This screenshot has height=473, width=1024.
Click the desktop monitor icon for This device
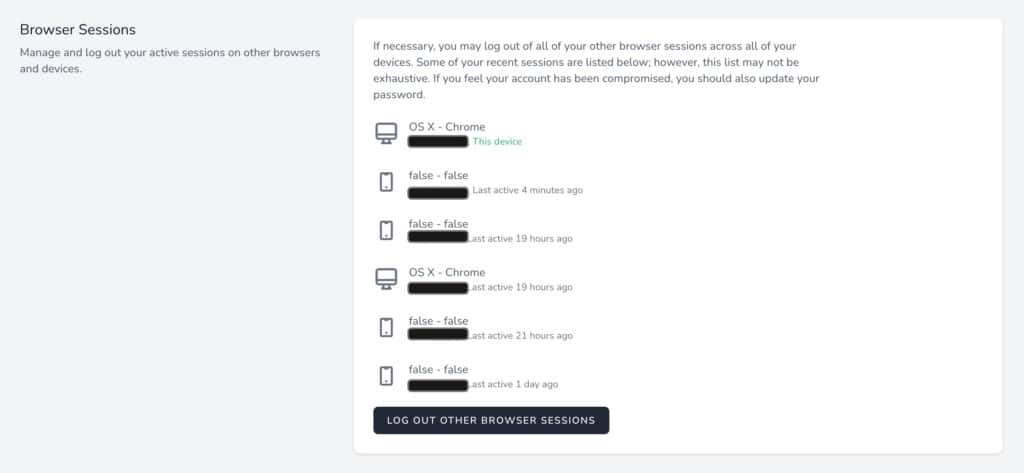pyautogui.click(x=386, y=133)
